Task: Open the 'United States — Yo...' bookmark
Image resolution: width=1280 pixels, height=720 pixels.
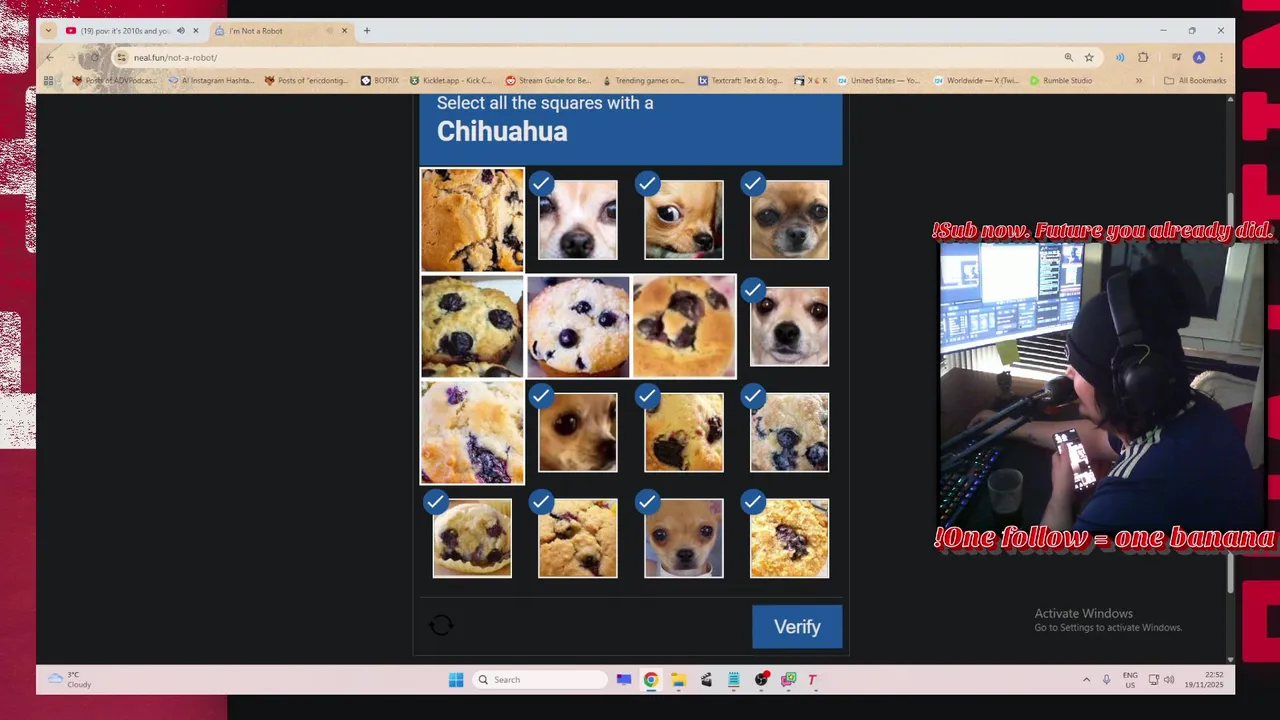Action: pyautogui.click(x=878, y=81)
